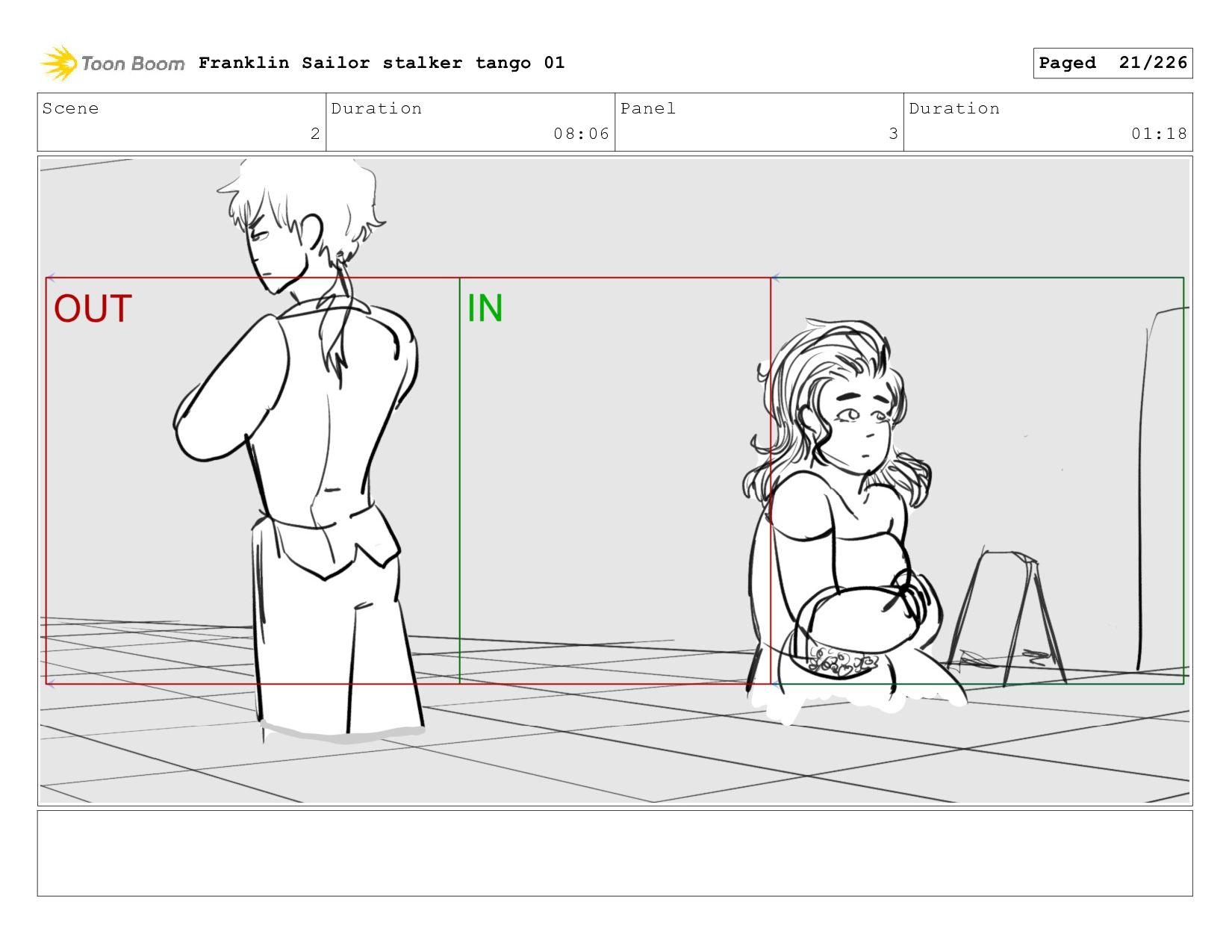Click the empty notes box below the panel

click(x=615, y=853)
